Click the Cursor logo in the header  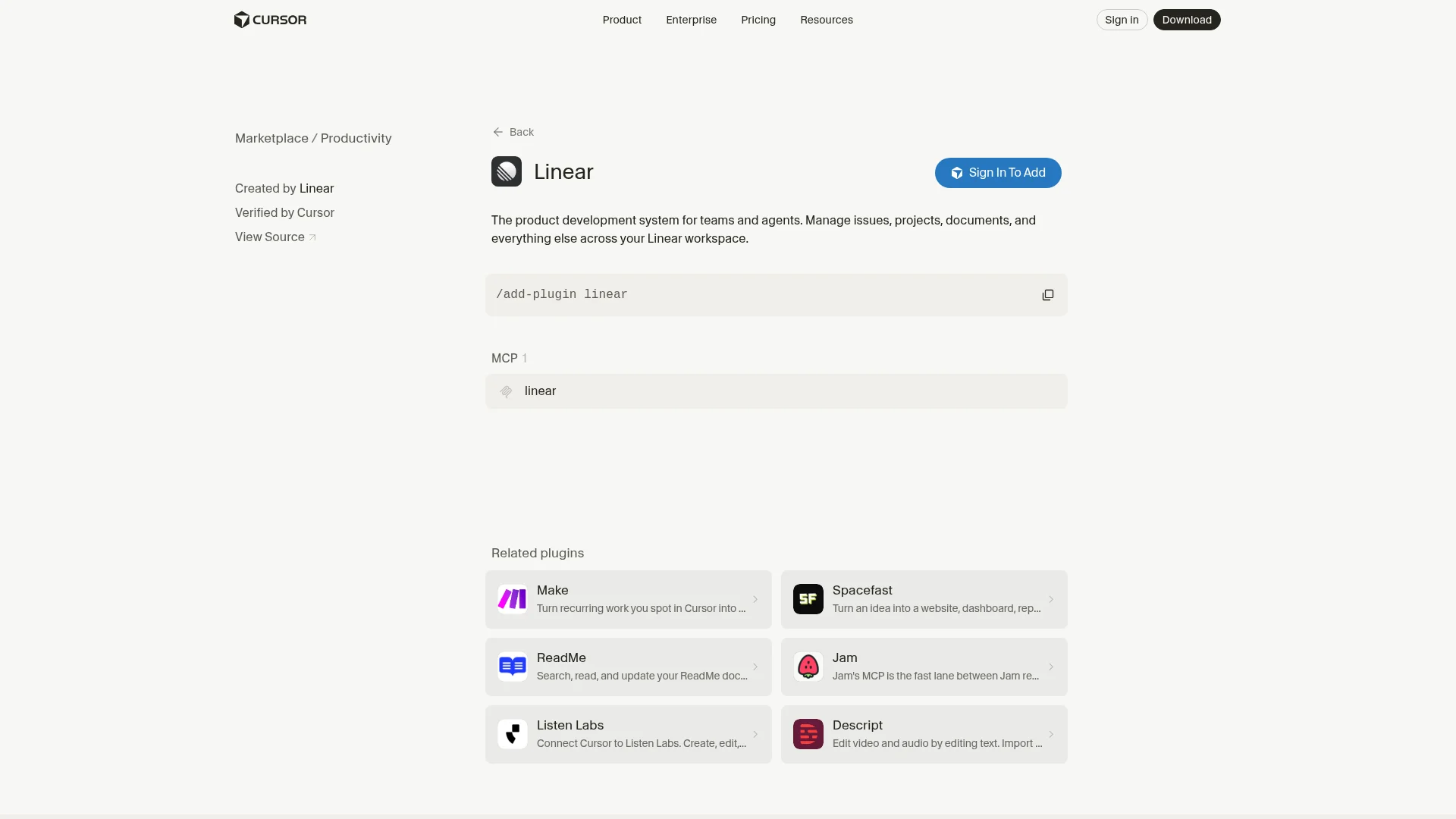[x=270, y=20]
